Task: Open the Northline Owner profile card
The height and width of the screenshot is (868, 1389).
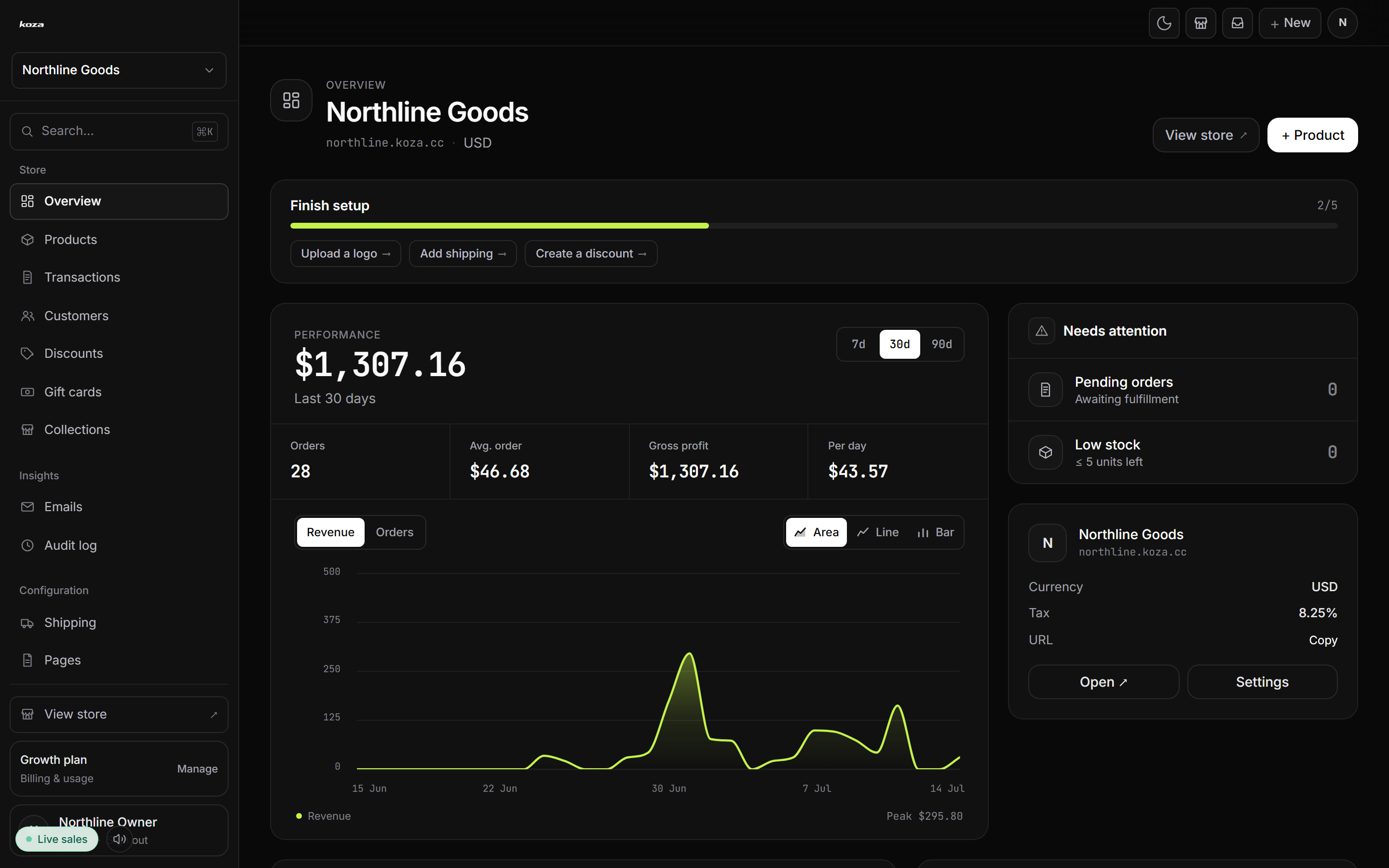Action: 119,831
